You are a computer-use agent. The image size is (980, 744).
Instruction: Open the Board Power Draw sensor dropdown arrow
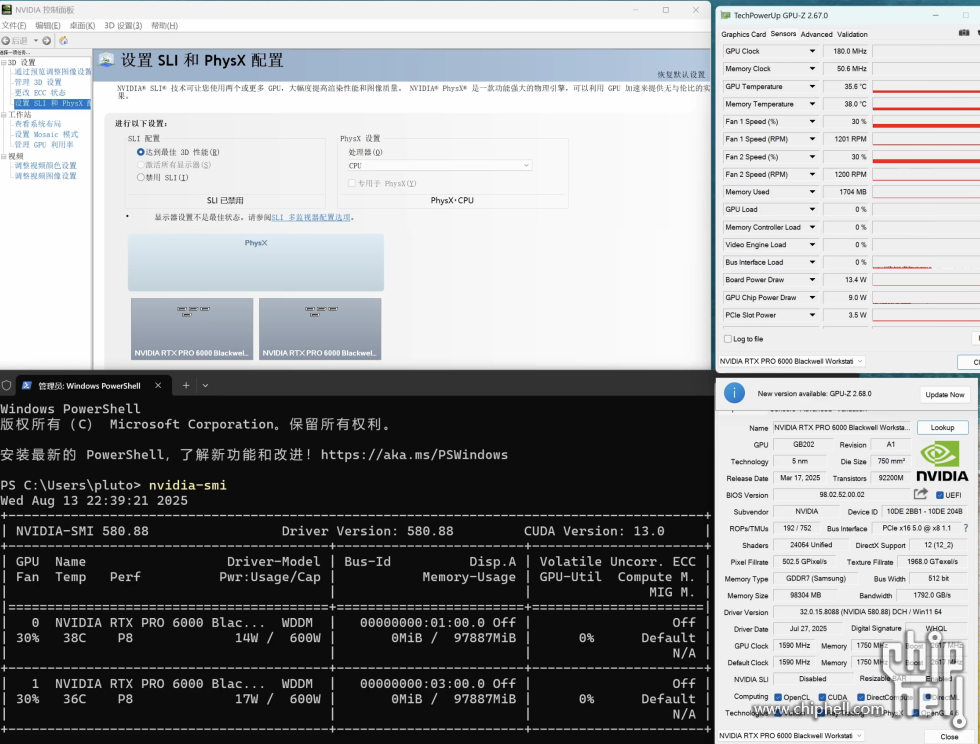click(x=812, y=279)
